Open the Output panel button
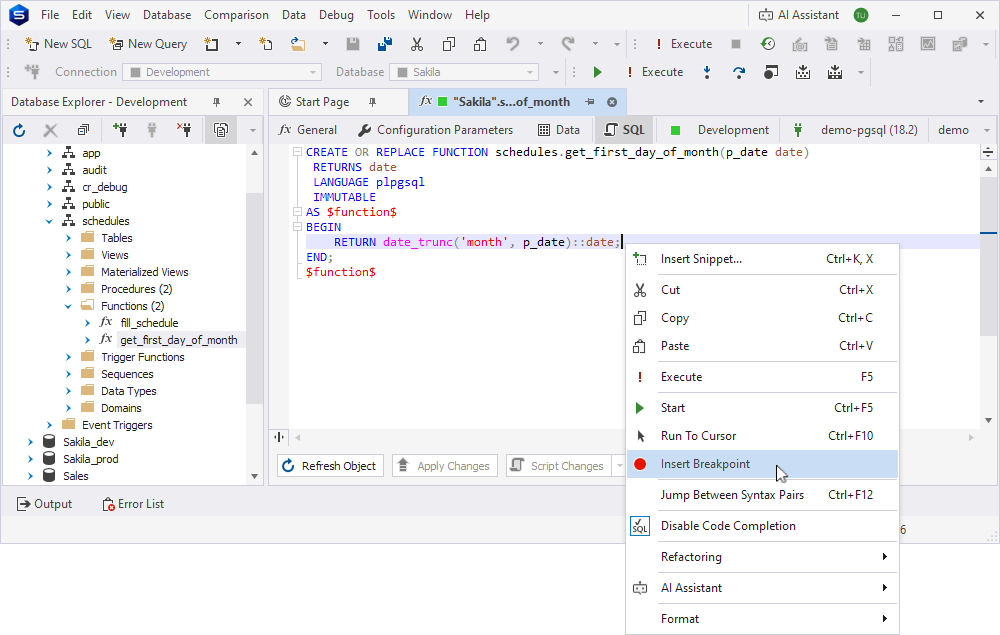1000x635 pixels. pos(44,504)
